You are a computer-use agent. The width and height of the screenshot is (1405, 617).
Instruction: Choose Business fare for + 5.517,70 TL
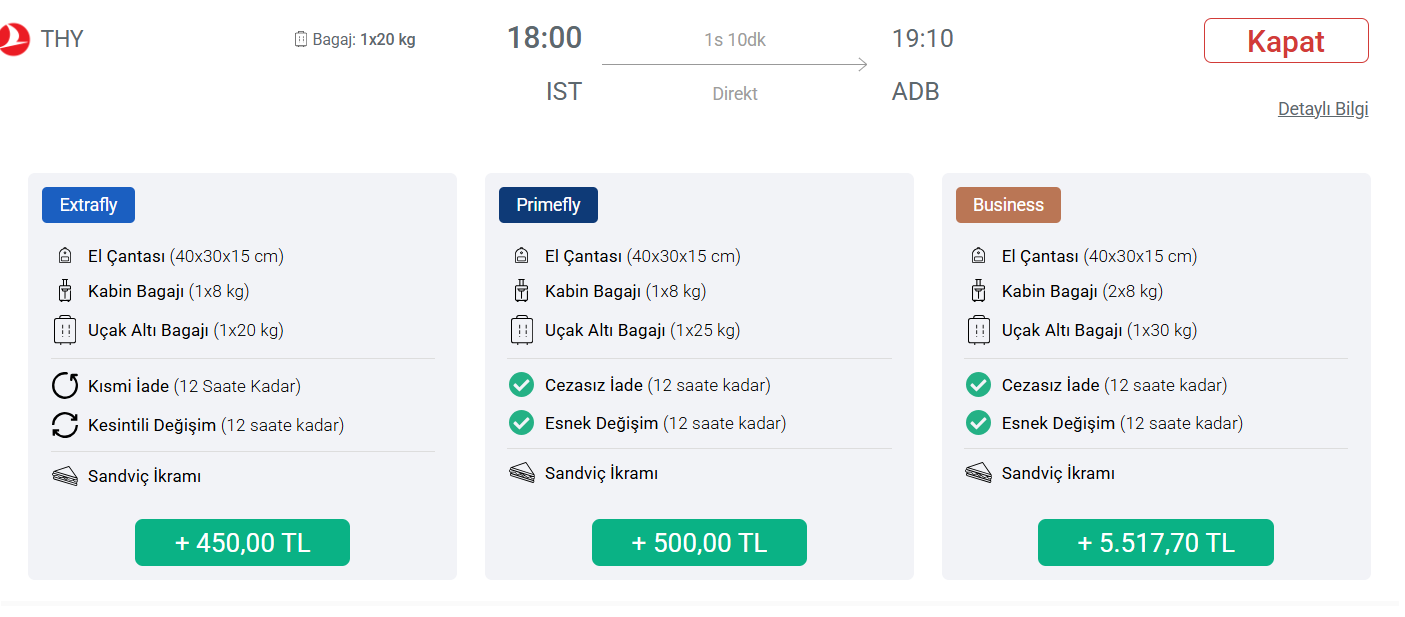[1156, 543]
